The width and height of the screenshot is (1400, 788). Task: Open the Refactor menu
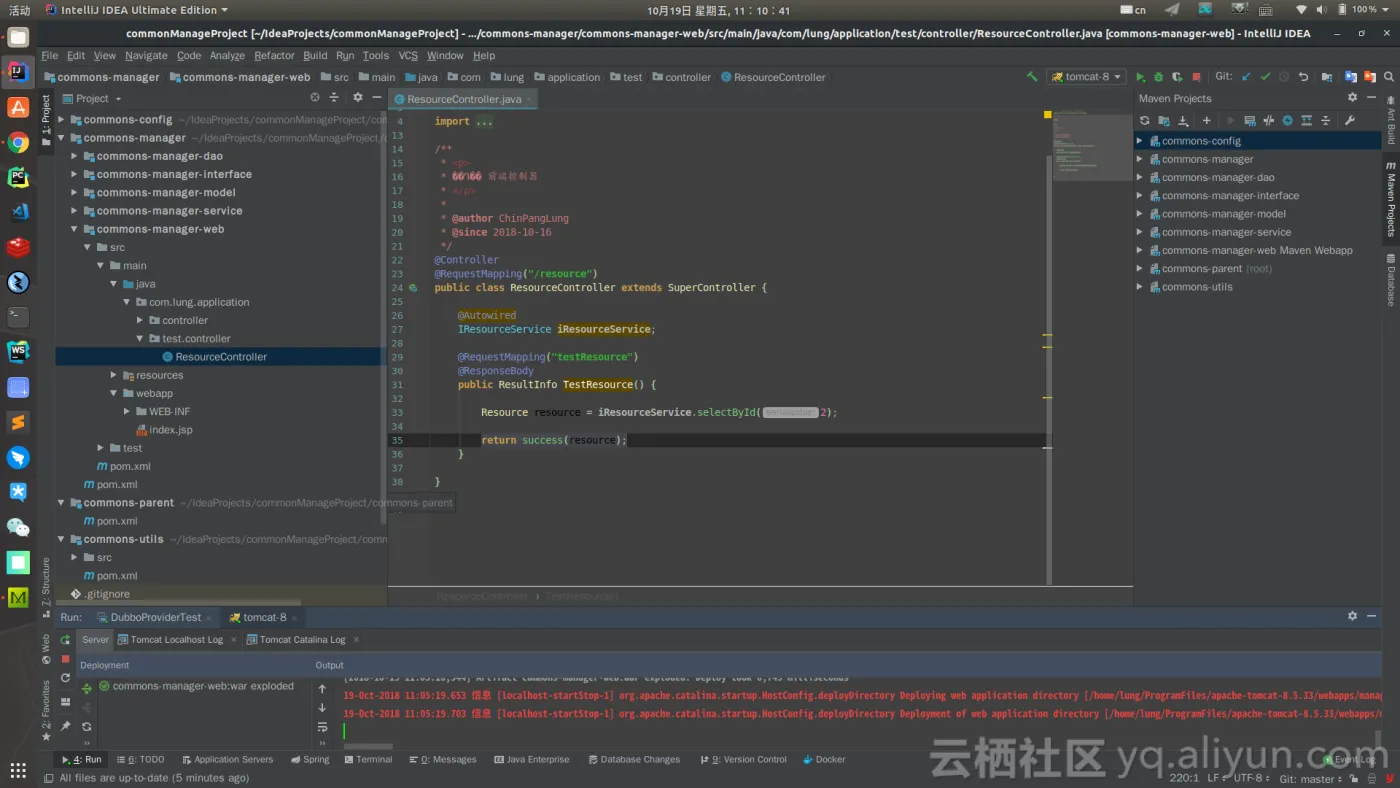coord(274,56)
